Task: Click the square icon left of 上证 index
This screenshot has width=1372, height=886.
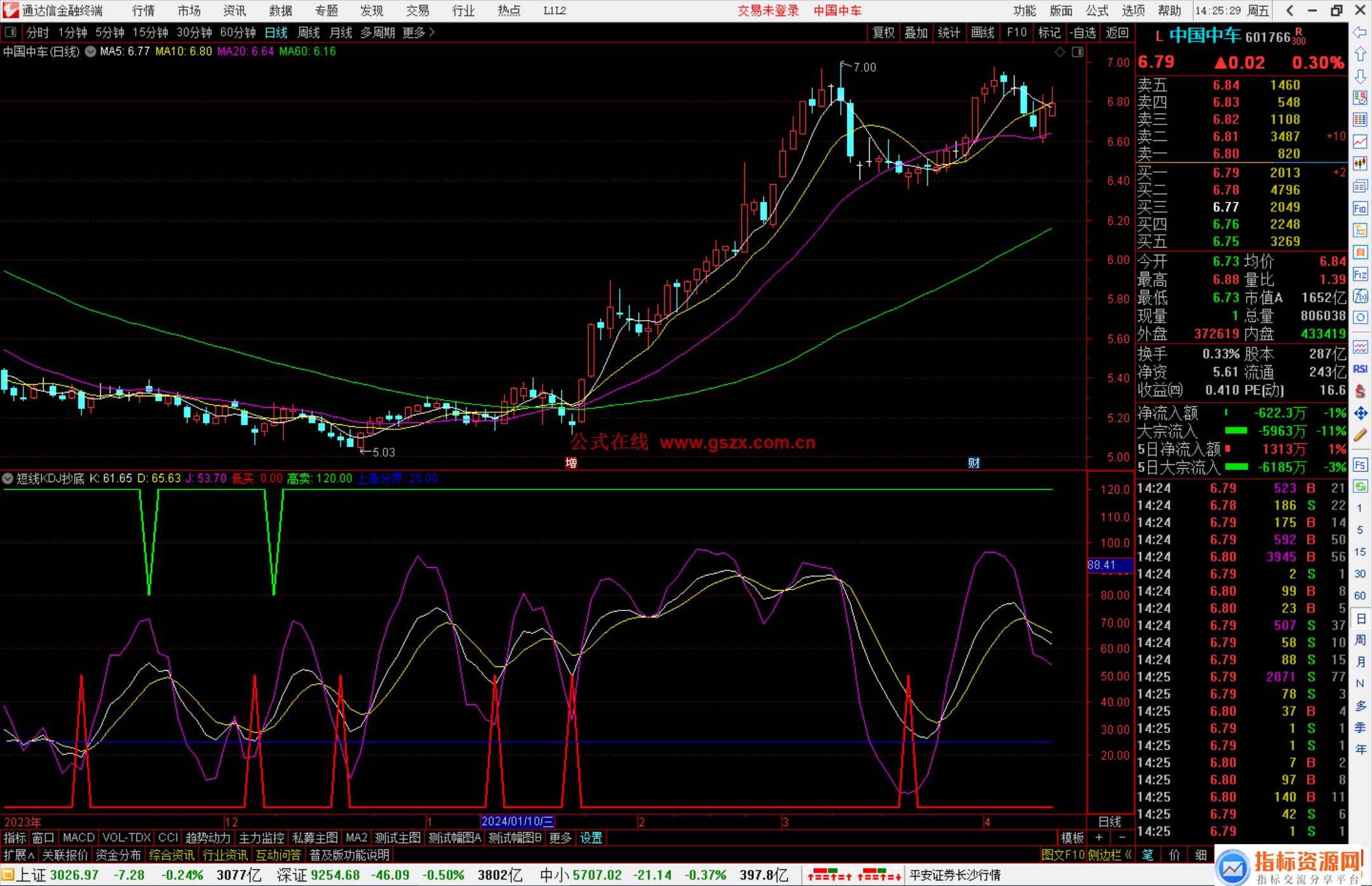Action: click(7, 875)
